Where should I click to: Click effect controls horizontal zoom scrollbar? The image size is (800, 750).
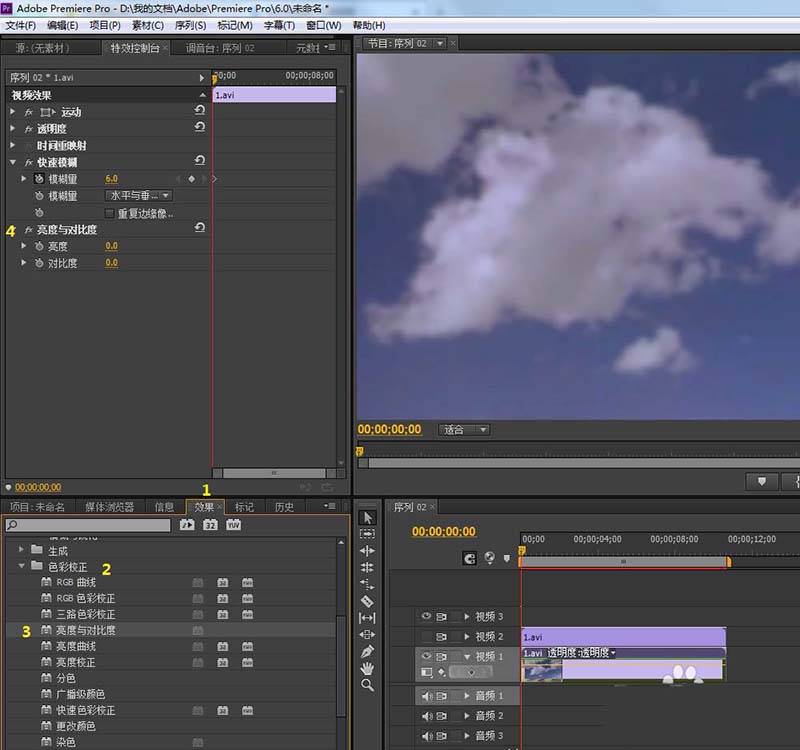(274, 473)
